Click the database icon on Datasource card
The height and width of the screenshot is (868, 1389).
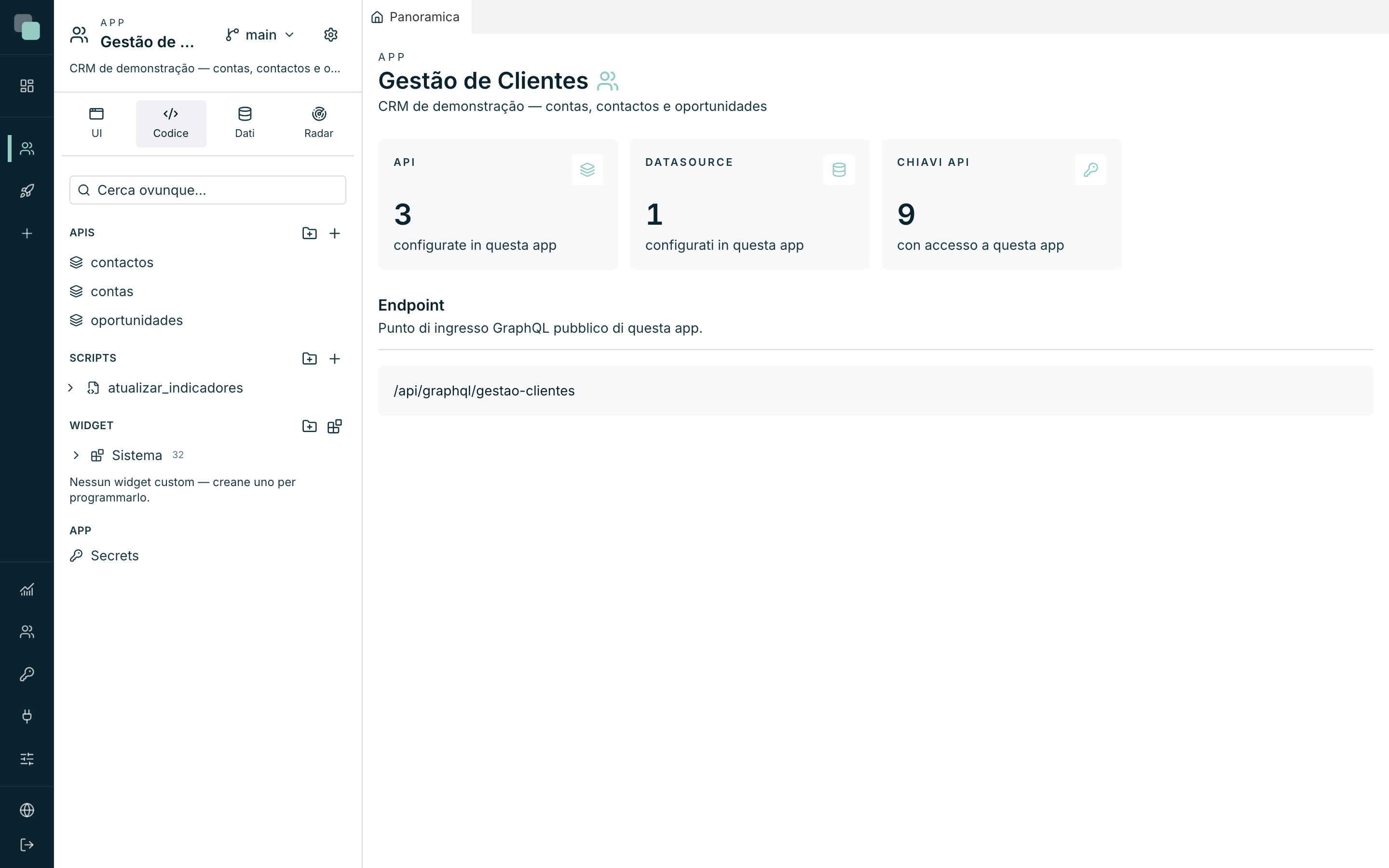(x=839, y=170)
